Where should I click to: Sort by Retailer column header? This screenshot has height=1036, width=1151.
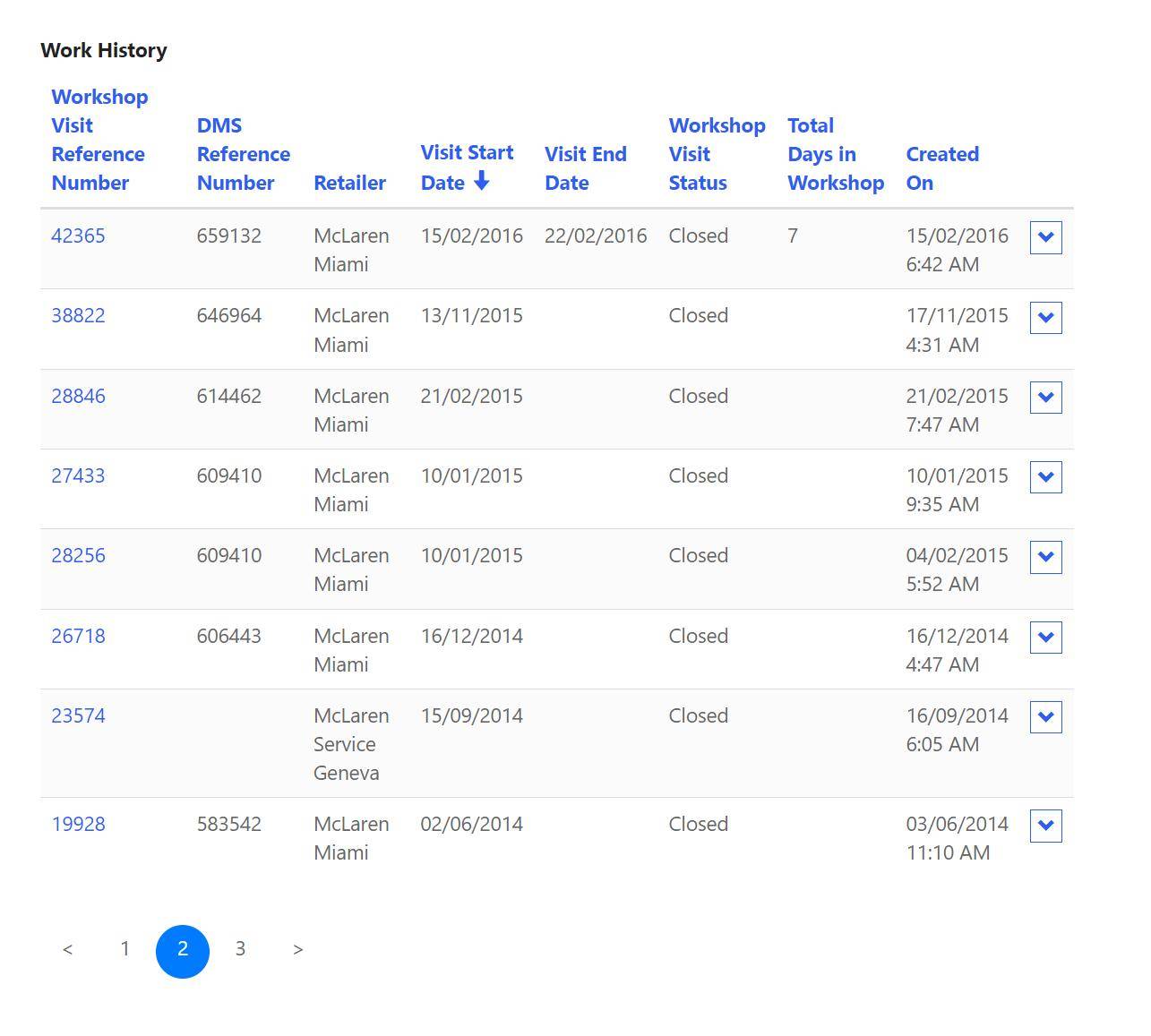pos(349,183)
